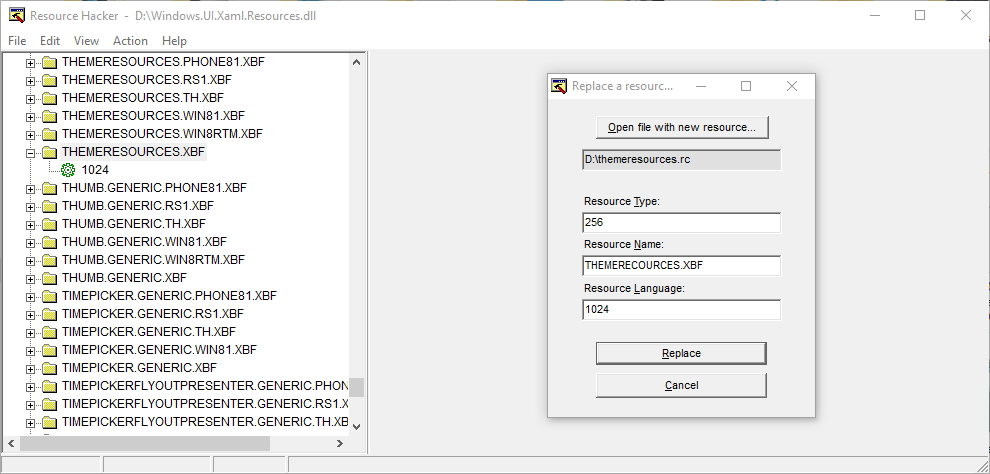Expand THEMERESOURCES.PHONE81.XBF tree node
990x474 pixels.
pos(30,63)
